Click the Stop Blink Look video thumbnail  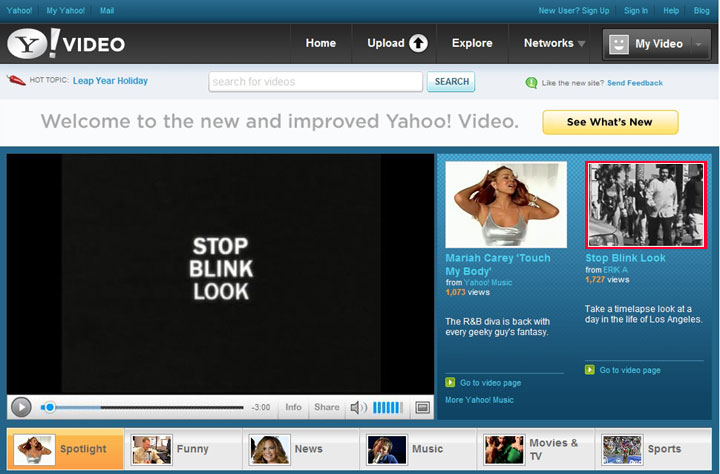[646, 205]
